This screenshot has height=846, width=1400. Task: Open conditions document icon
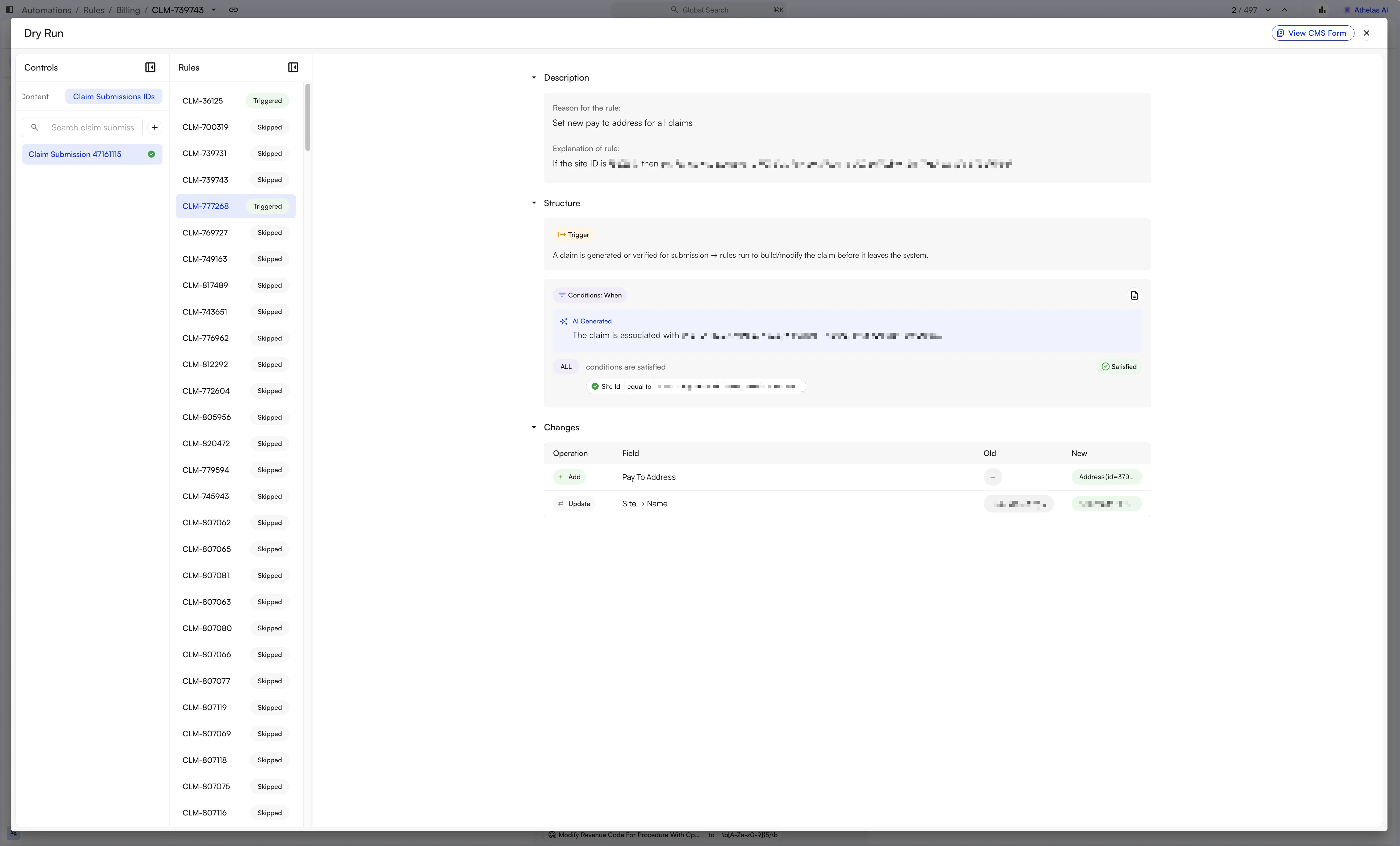click(x=1134, y=295)
